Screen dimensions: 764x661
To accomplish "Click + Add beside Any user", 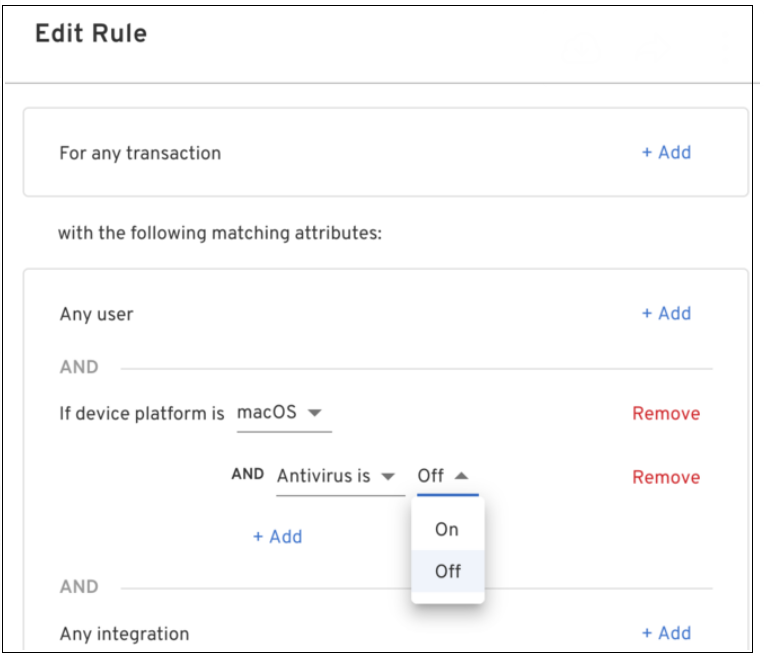I will 666,314.
